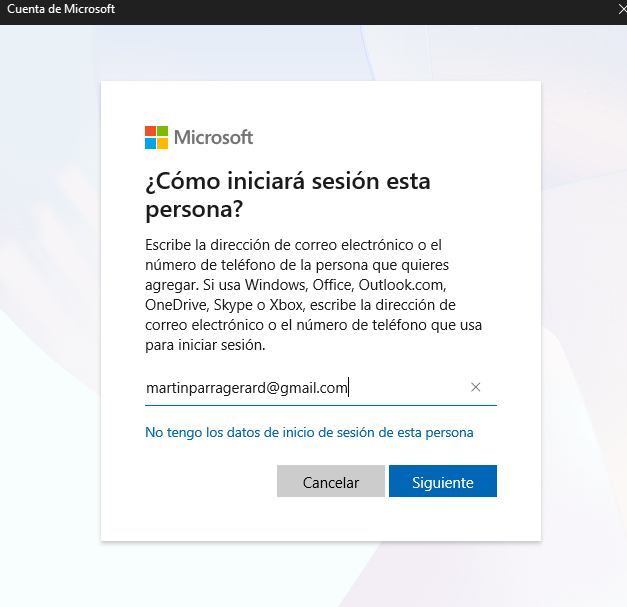The image size is (627, 607).
Task: Clear the email field with the X icon
Action: pyautogui.click(x=476, y=387)
